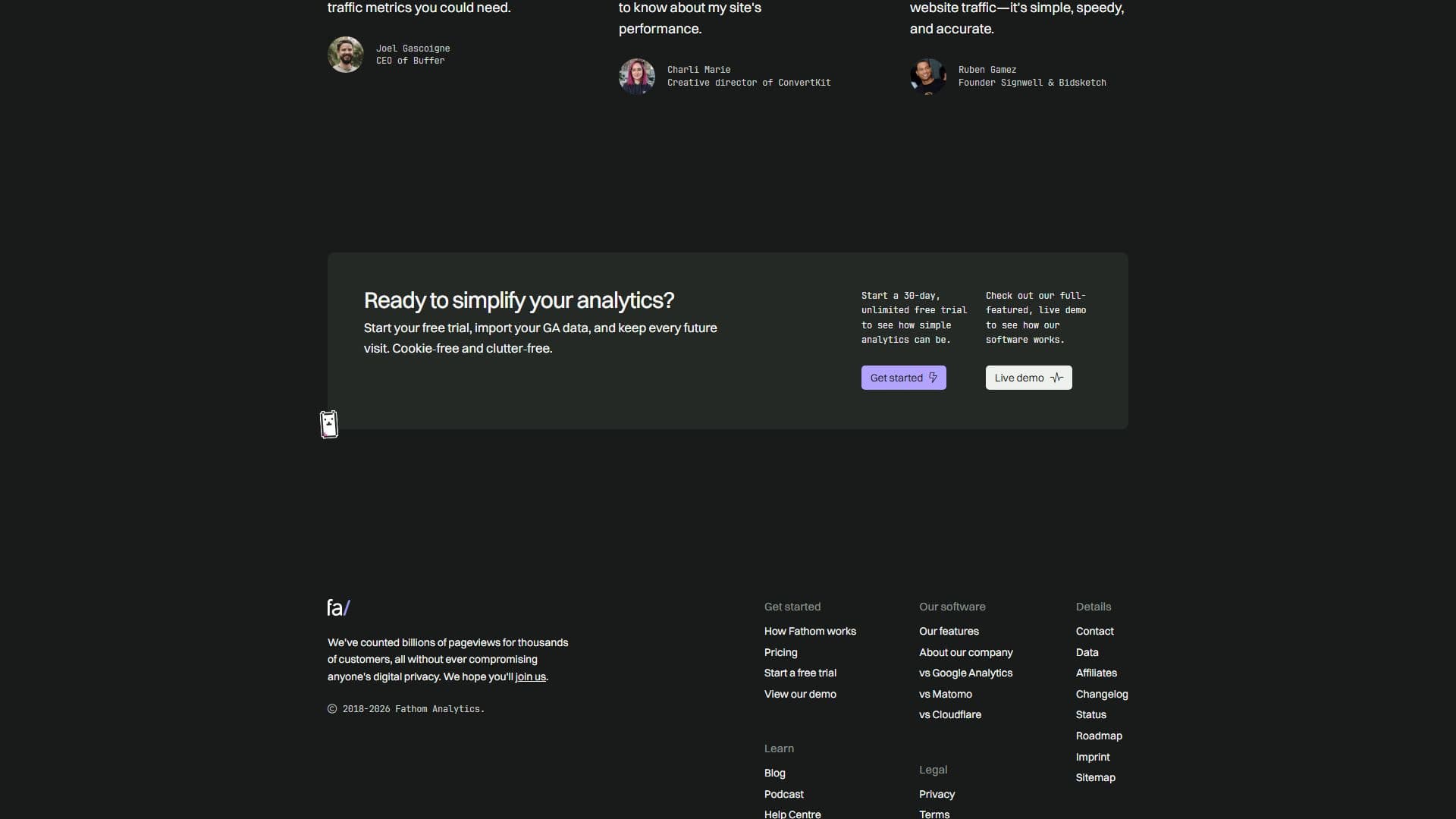The image size is (1456, 819).
Task: Click Ruben Gamez's avatar photo
Action: [x=928, y=76]
